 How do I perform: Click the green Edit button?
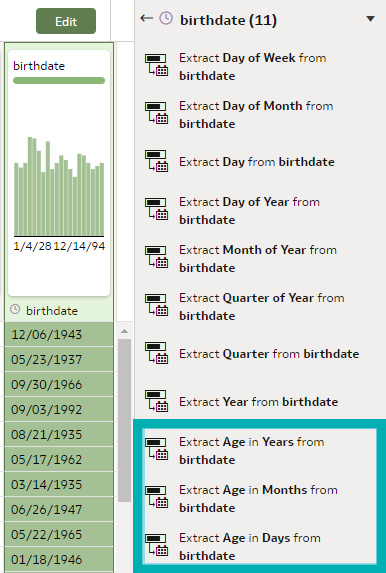tap(66, 22)
